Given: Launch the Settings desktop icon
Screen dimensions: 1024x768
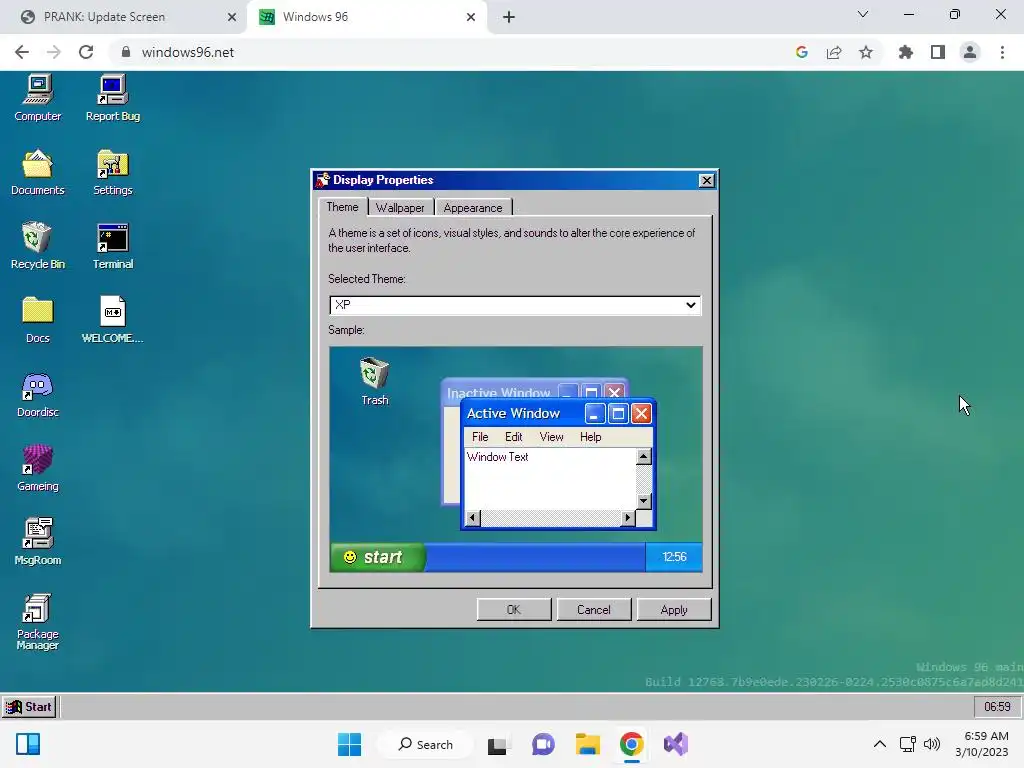Looking at the screenshot, I should [x=113, y=172].
